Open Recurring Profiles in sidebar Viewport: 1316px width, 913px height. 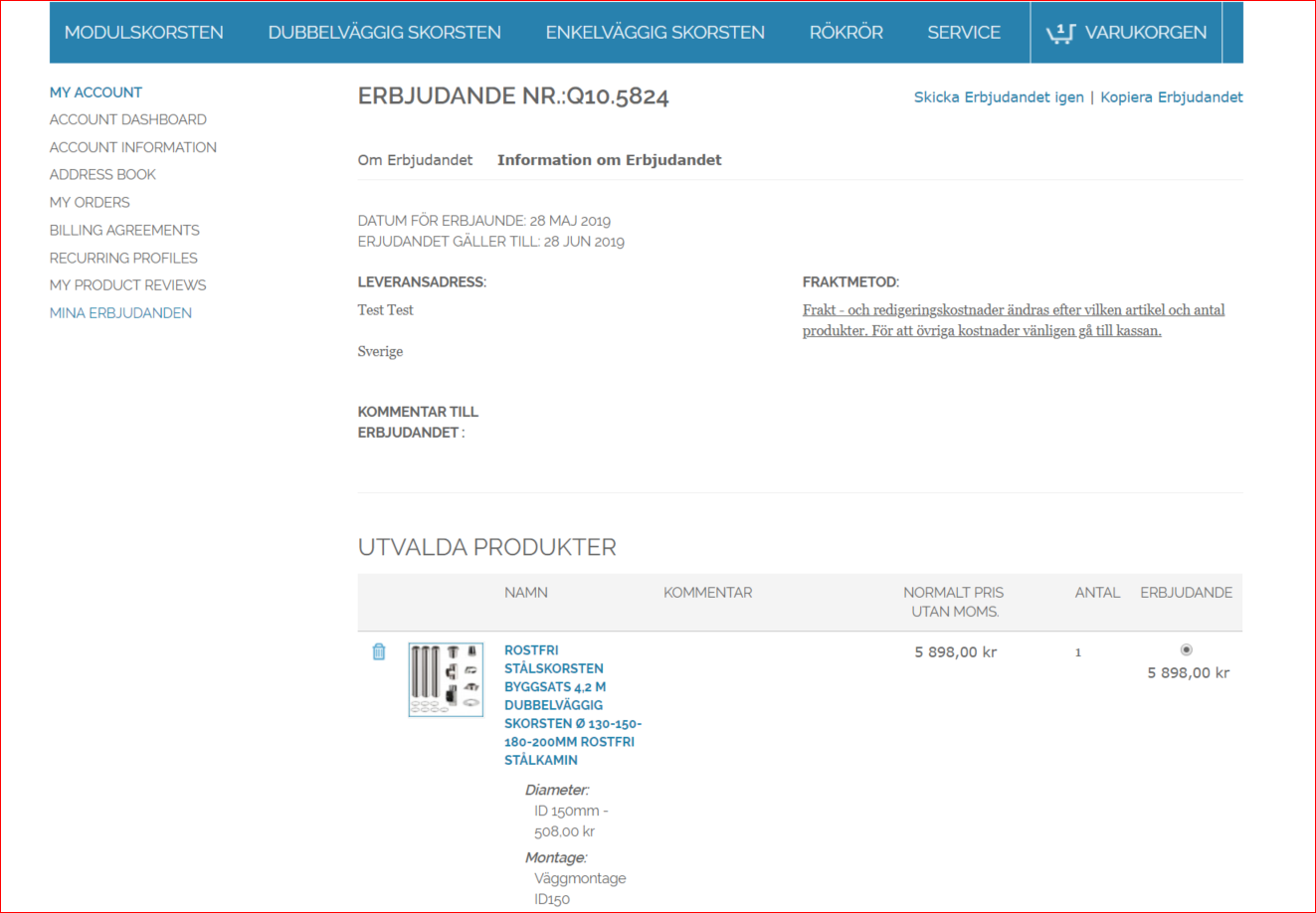tap(123, 258)
